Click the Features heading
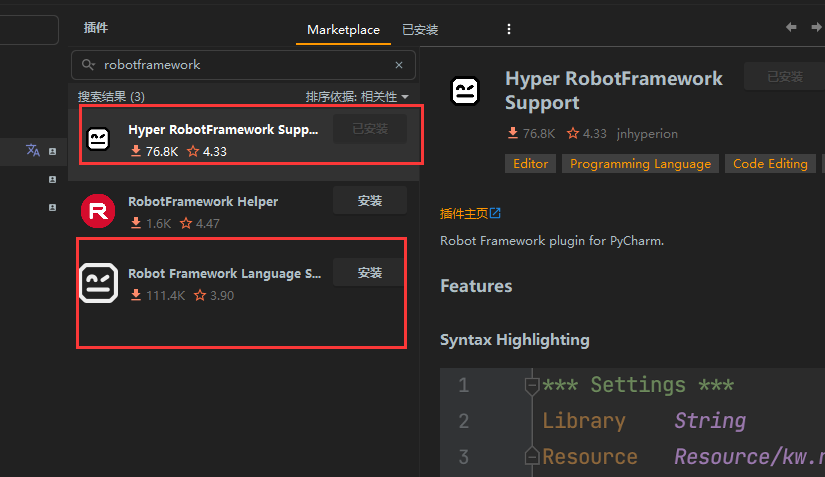This screenshot has width=825, height=477. pos(476,286)
